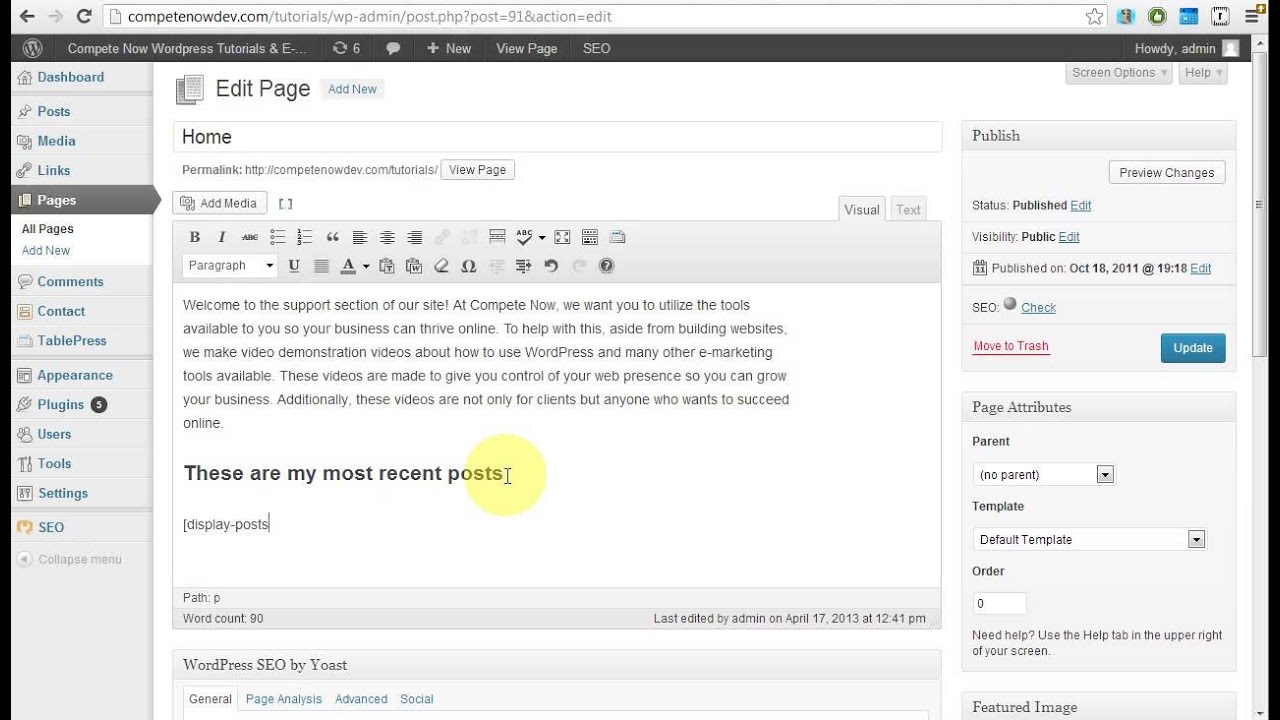Open spellchecker language dropdown arrow
Screen dimensions: 1280x720
click(x=542, y=237)
